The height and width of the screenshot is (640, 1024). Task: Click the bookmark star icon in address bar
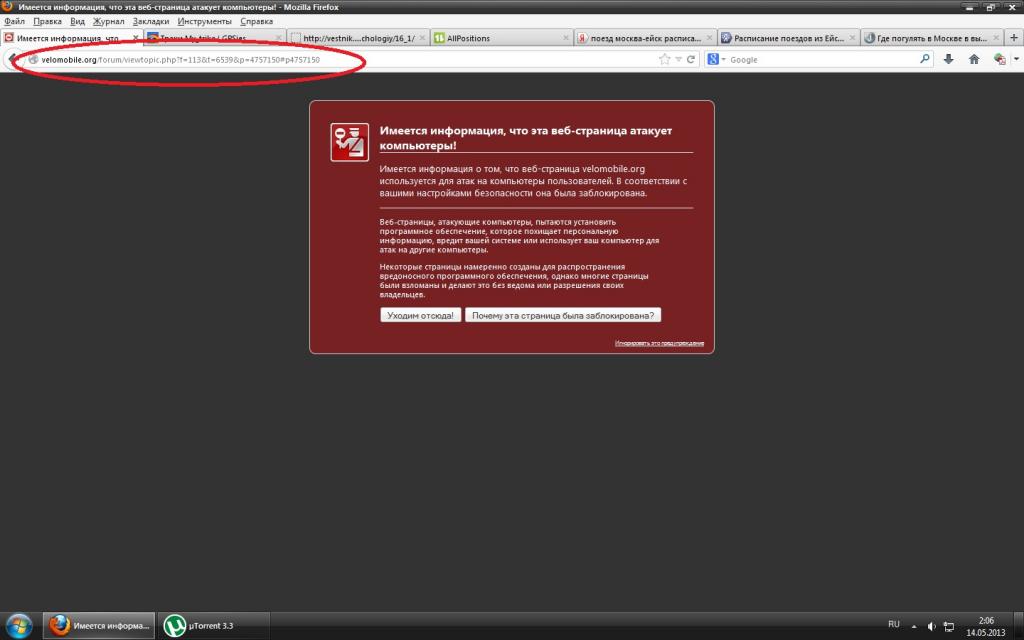pyautogui.click(x=665, y=59)
